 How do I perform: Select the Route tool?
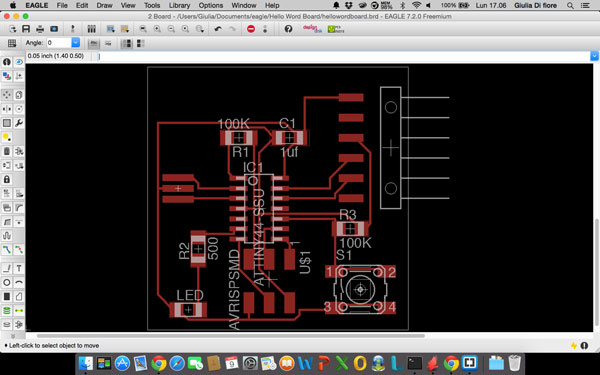7,250
